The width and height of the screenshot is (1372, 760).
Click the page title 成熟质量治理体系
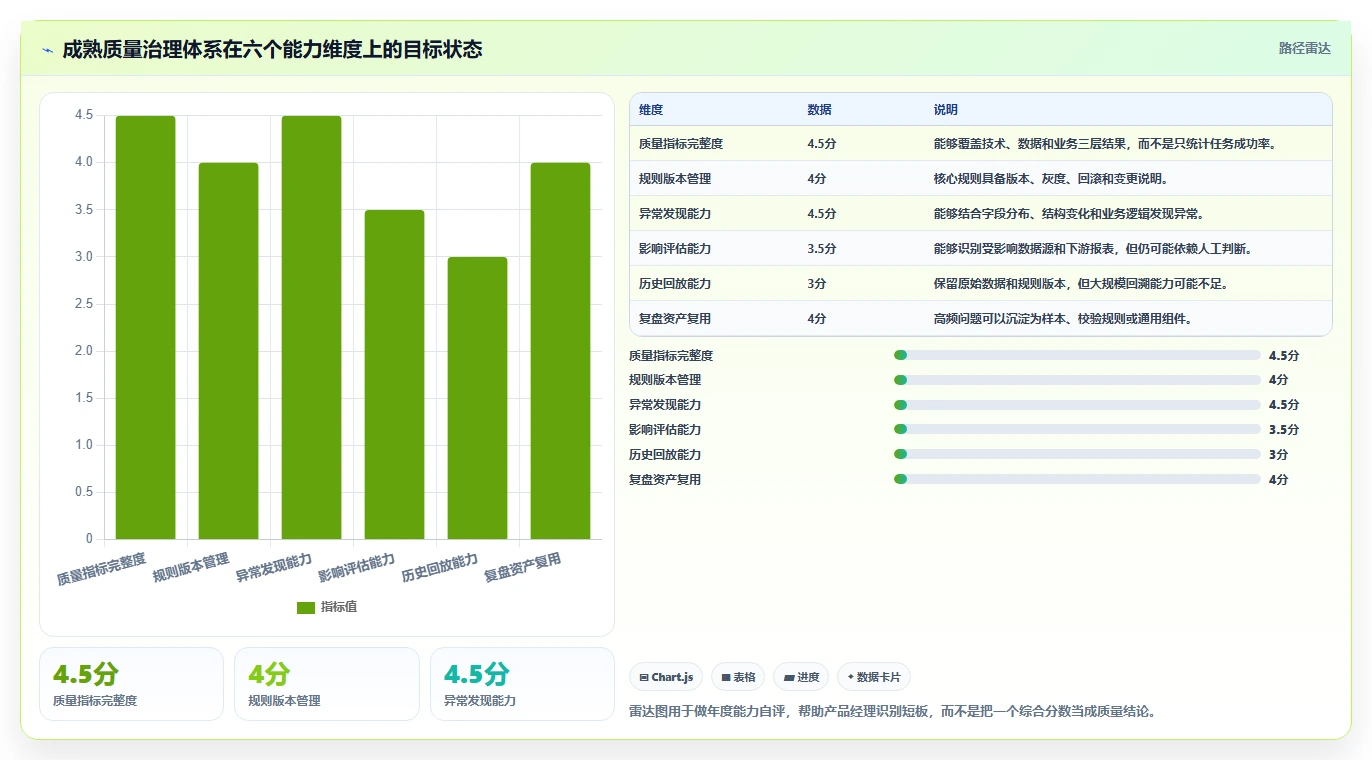272,49
